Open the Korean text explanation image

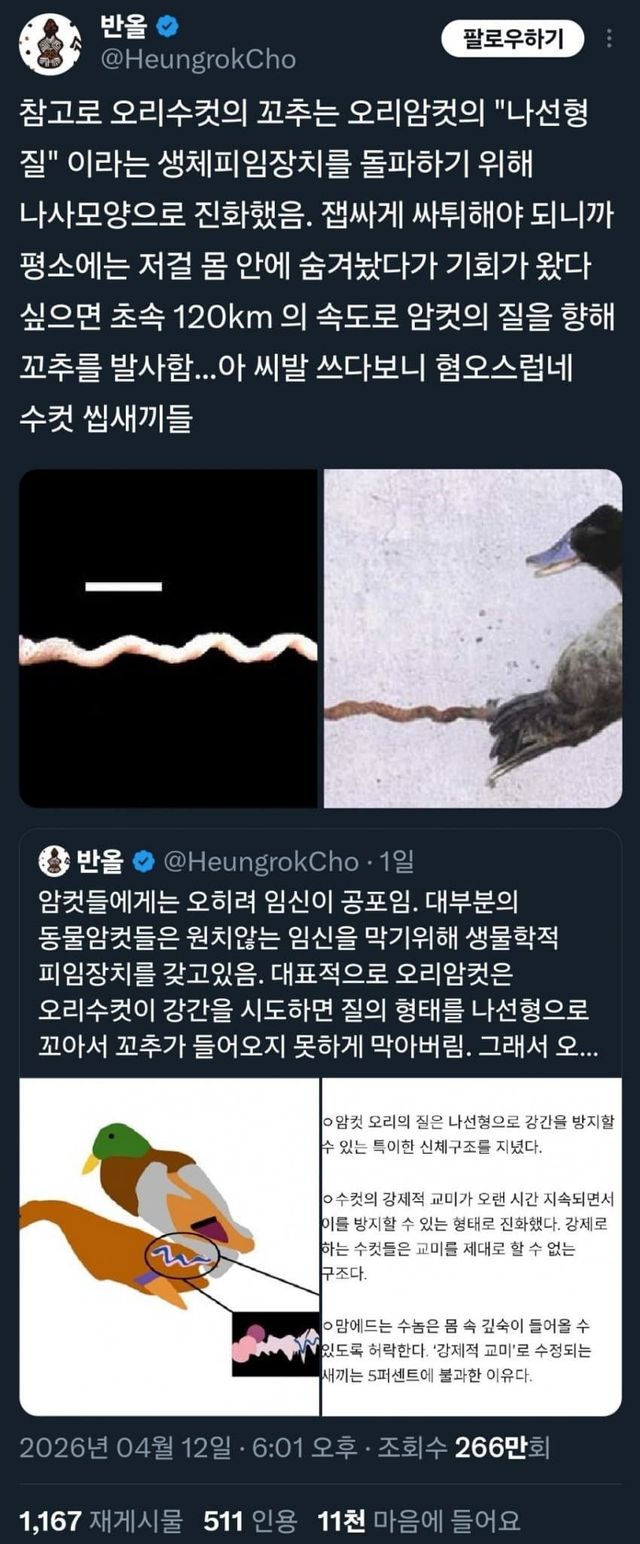[472, 1247]
